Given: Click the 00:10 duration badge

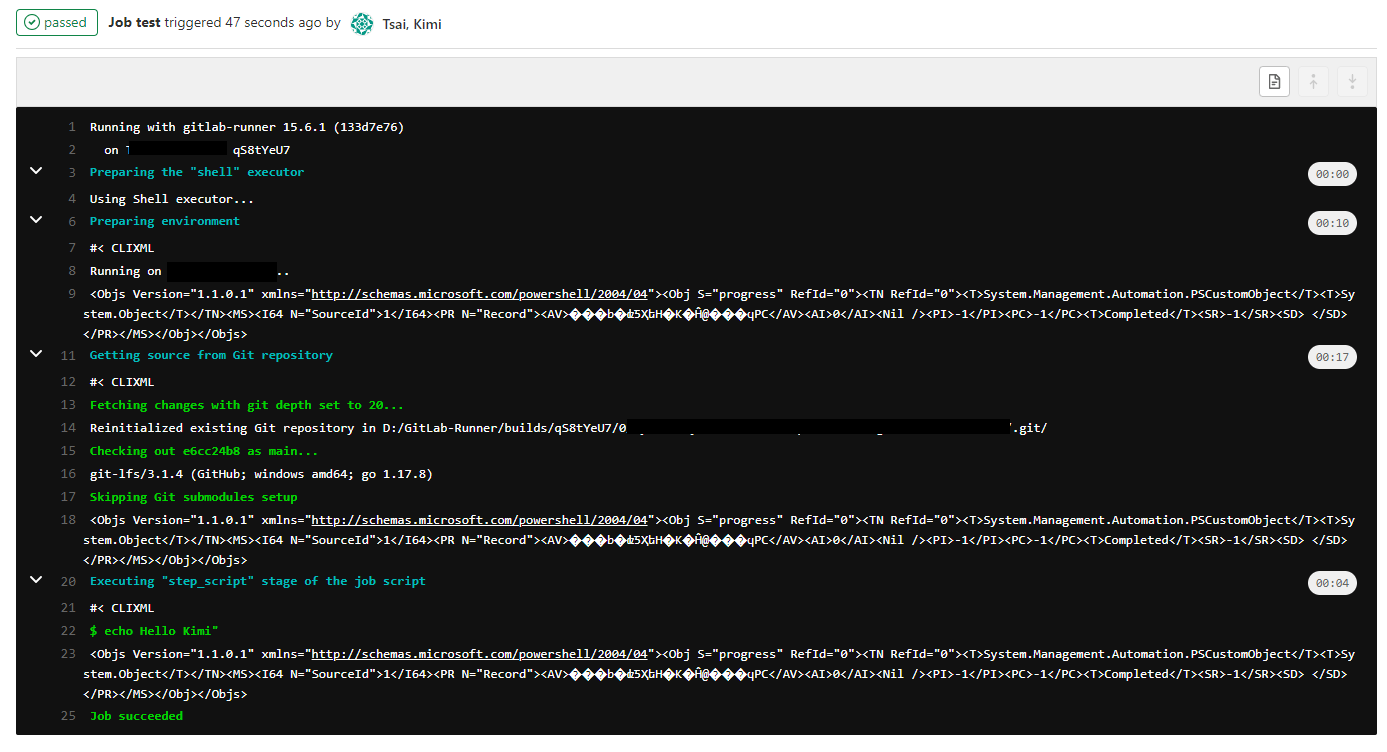Looking at the screenshot, I should [1332, 222].
